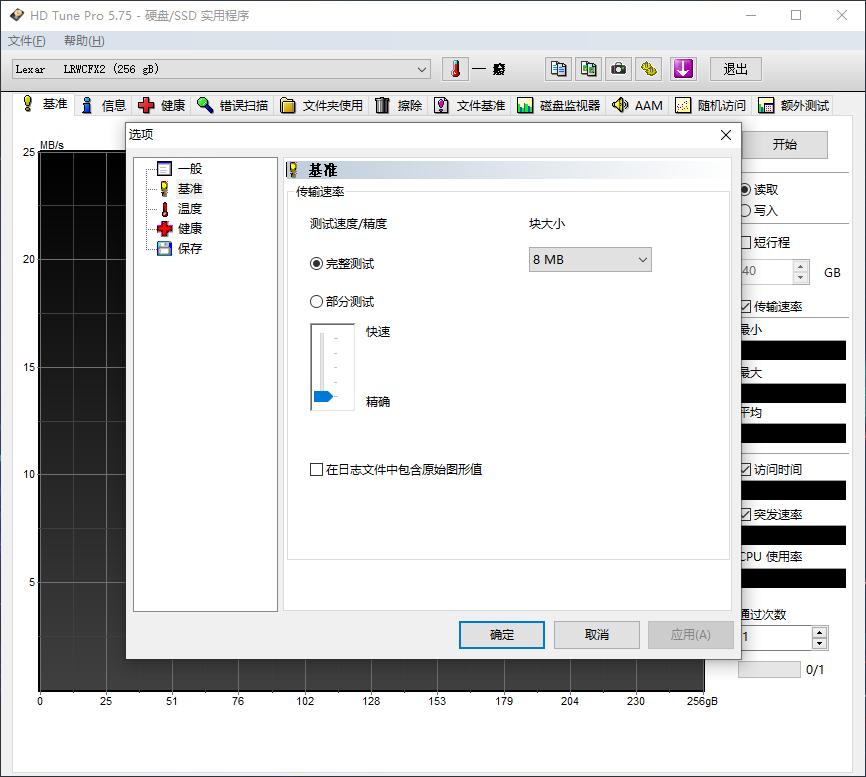Screen dimensions: 866x777
Task: Expand the Lexar drive selection dropdown
Action: [x=422, y=69]
